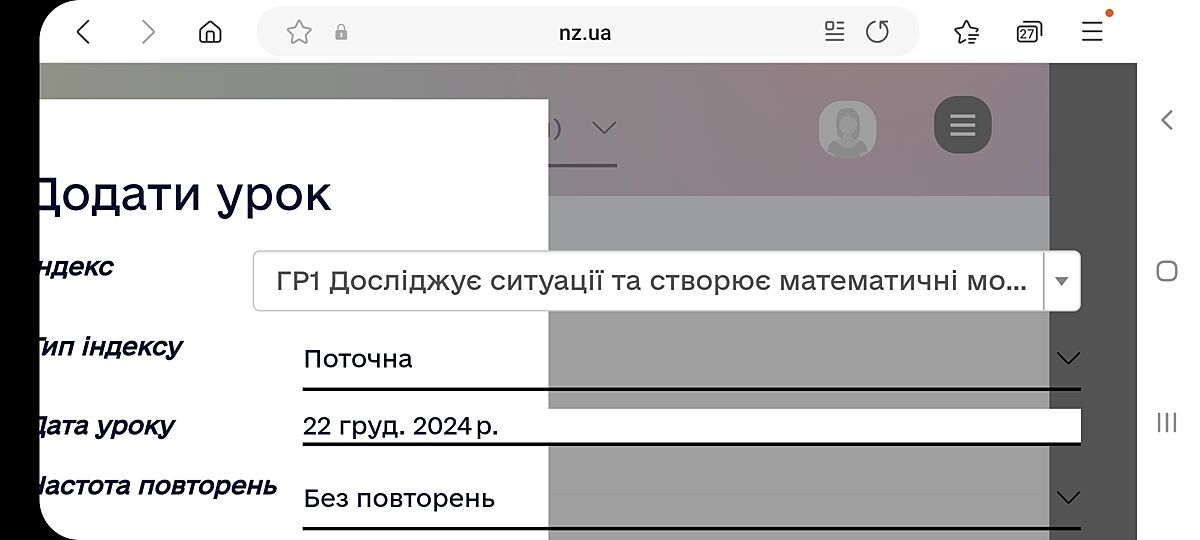Screen dimensions: 1200x540
Task: Tap the browser back arrow
Action: (x=84, y=33)
